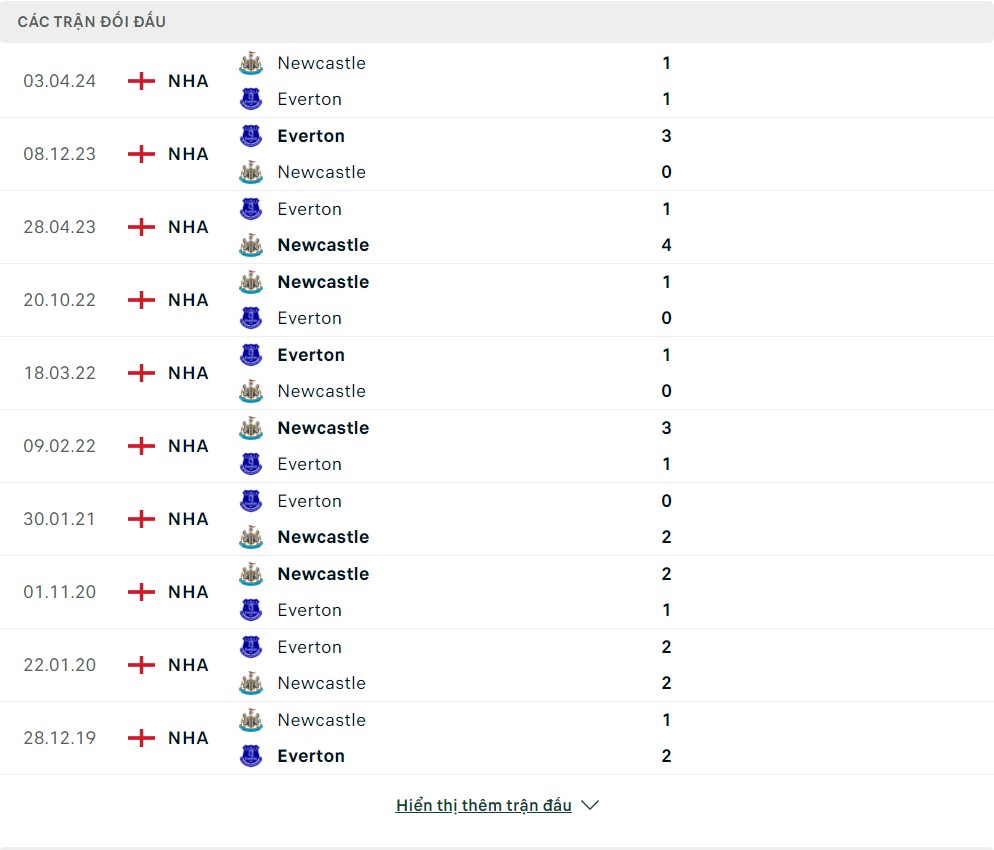994x850 pixels.
Task: Click Everton crest in 08.12.23 match
Action: (250, 136)
